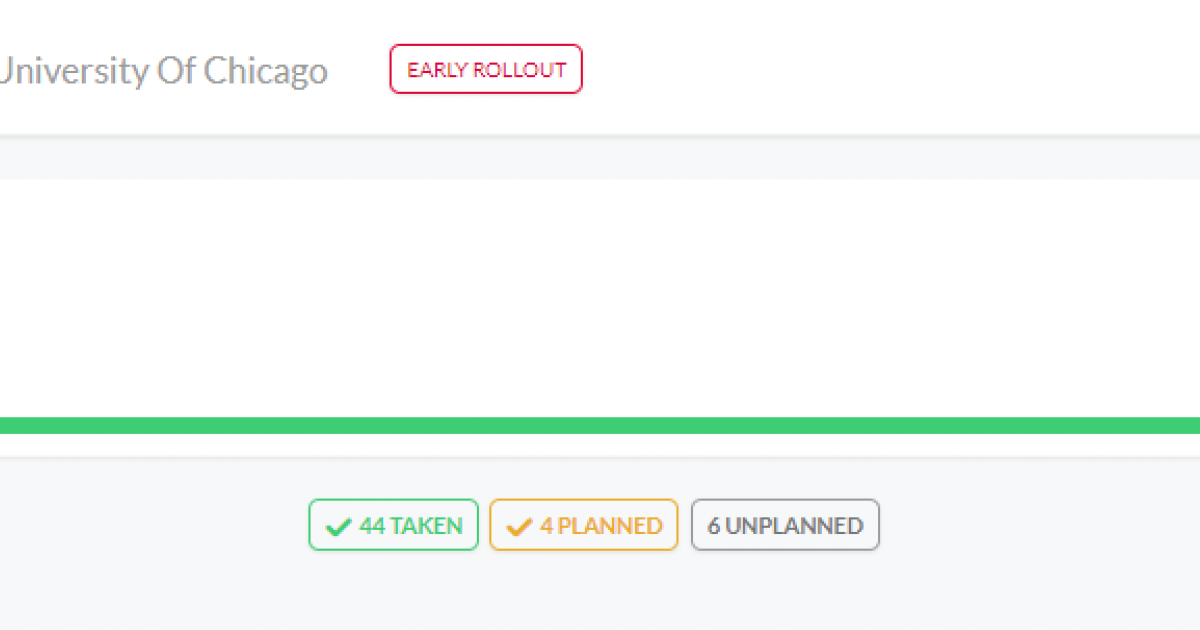This screenshot has width=1200, height=630.
Task: Click gray strip between header and white card
Action: click(x=600, y=158)
